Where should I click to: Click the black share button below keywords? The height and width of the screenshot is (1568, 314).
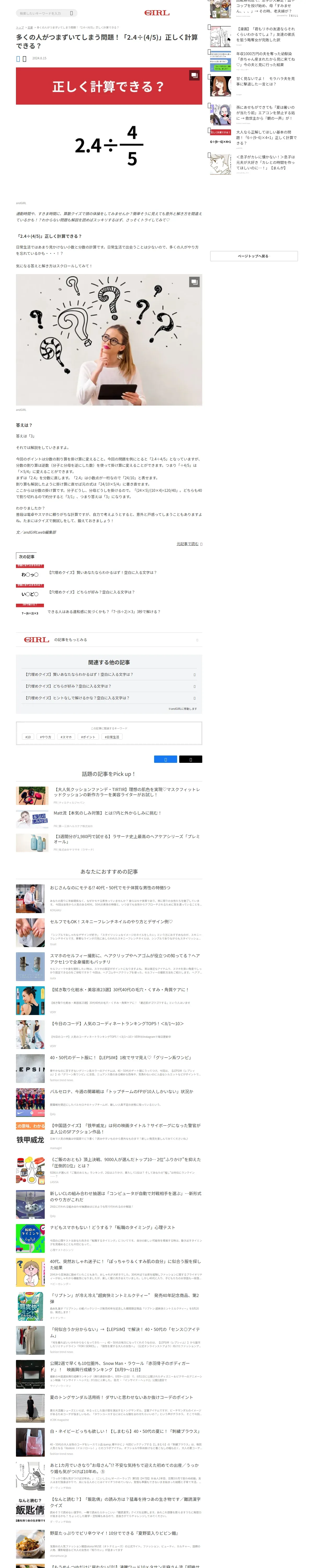(x=190, y=759)
